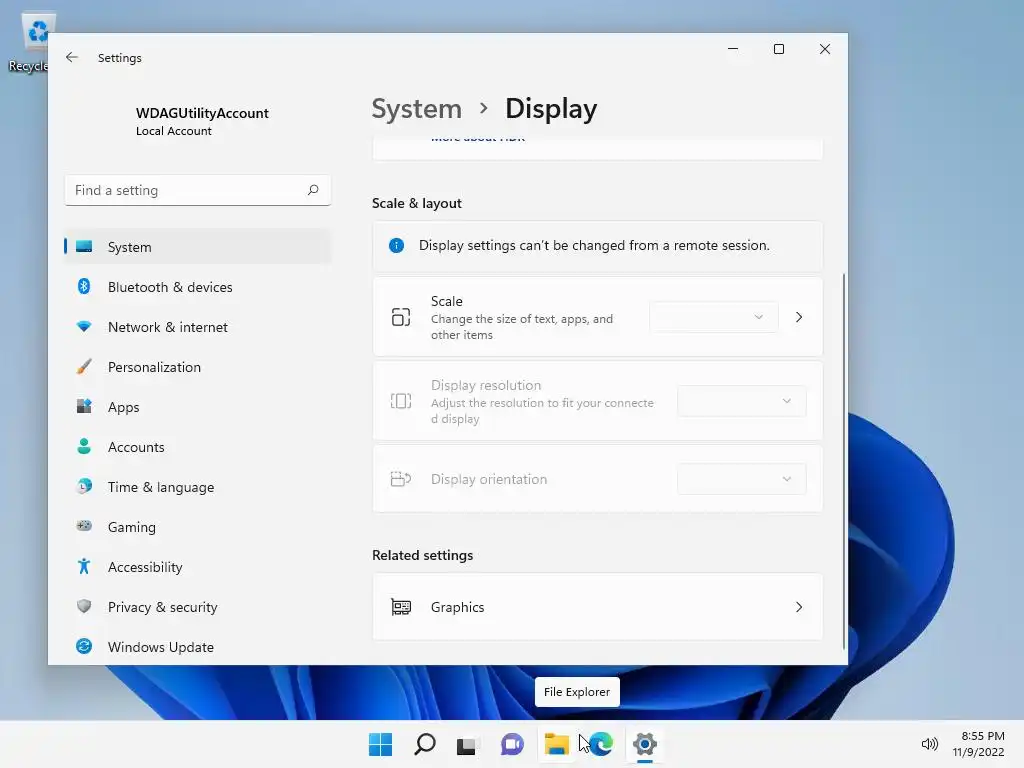Open Accessibility settings

198,567
